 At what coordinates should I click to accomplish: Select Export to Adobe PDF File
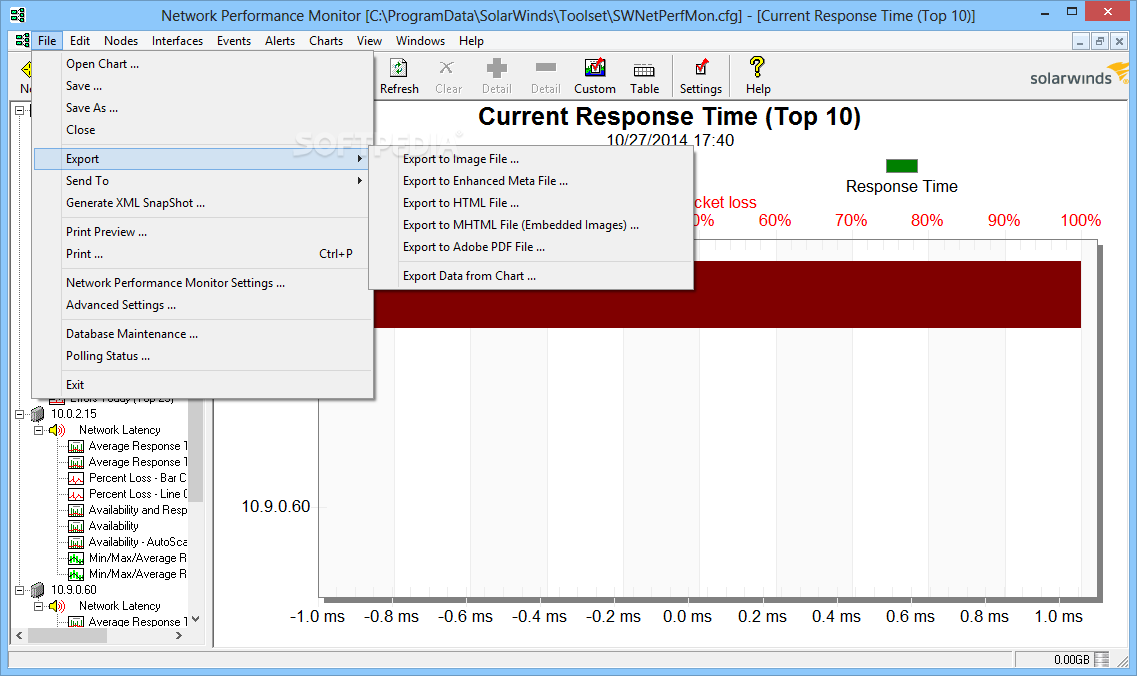pos(531,247)
